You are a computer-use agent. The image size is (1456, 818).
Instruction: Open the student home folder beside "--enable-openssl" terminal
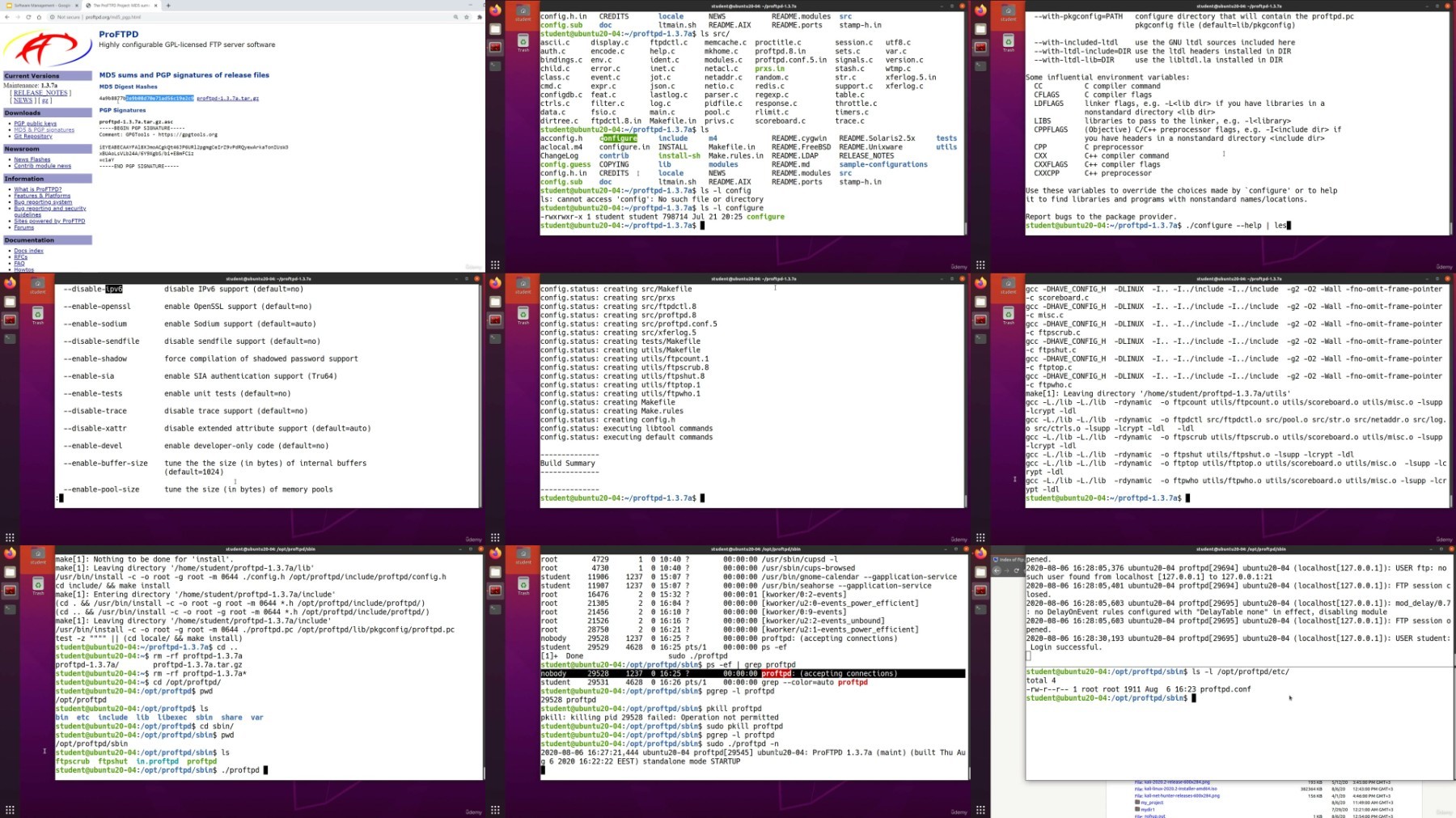38,286
